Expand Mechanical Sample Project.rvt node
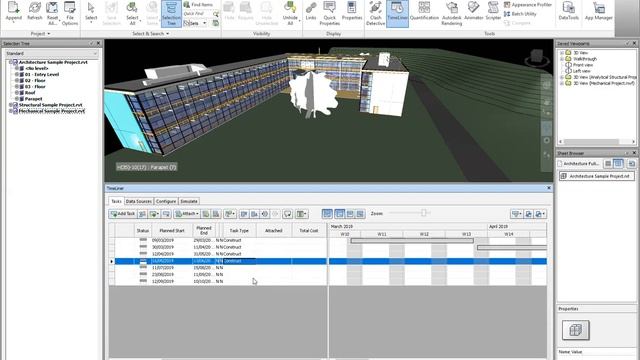 11,111
